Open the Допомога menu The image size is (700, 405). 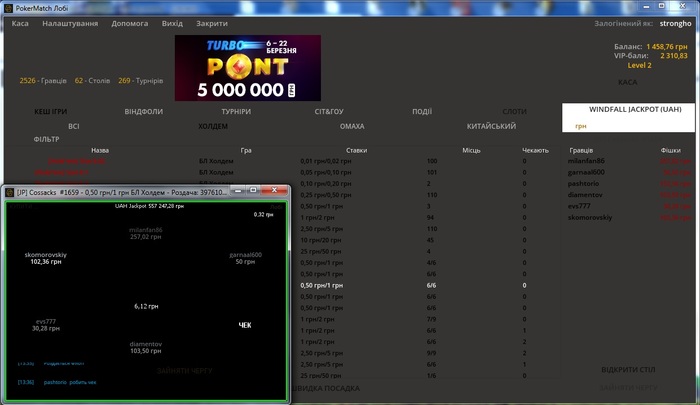(129, 23)
